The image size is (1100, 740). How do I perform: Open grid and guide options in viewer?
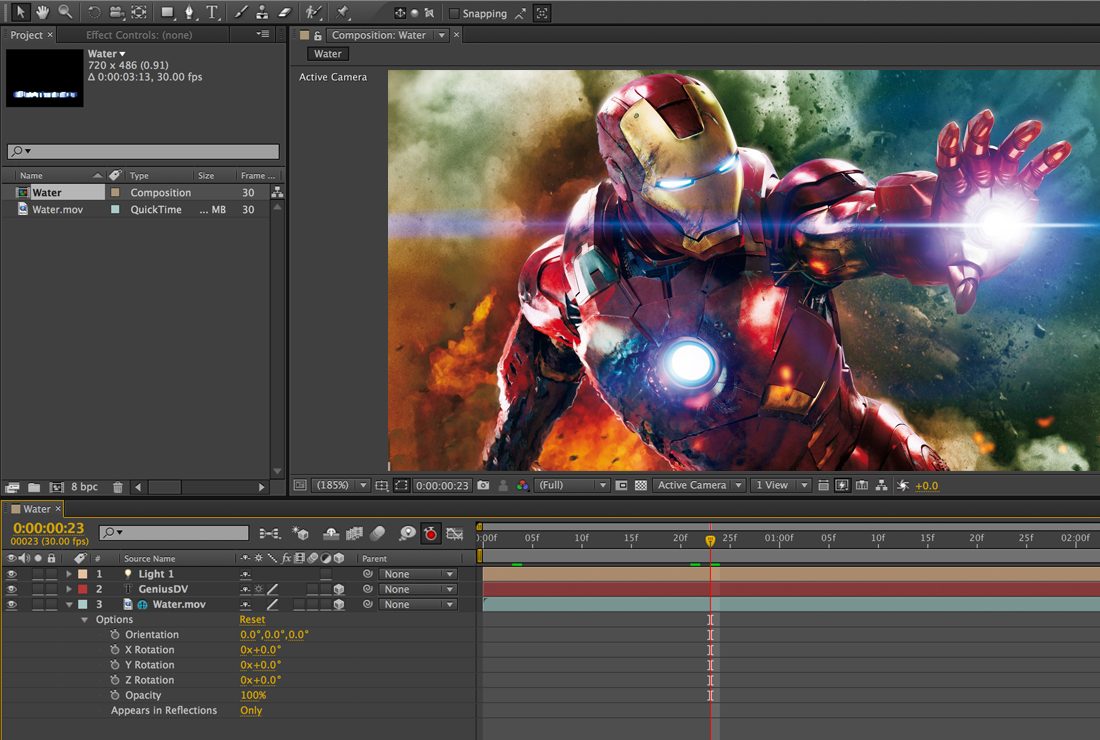[382, 485]
